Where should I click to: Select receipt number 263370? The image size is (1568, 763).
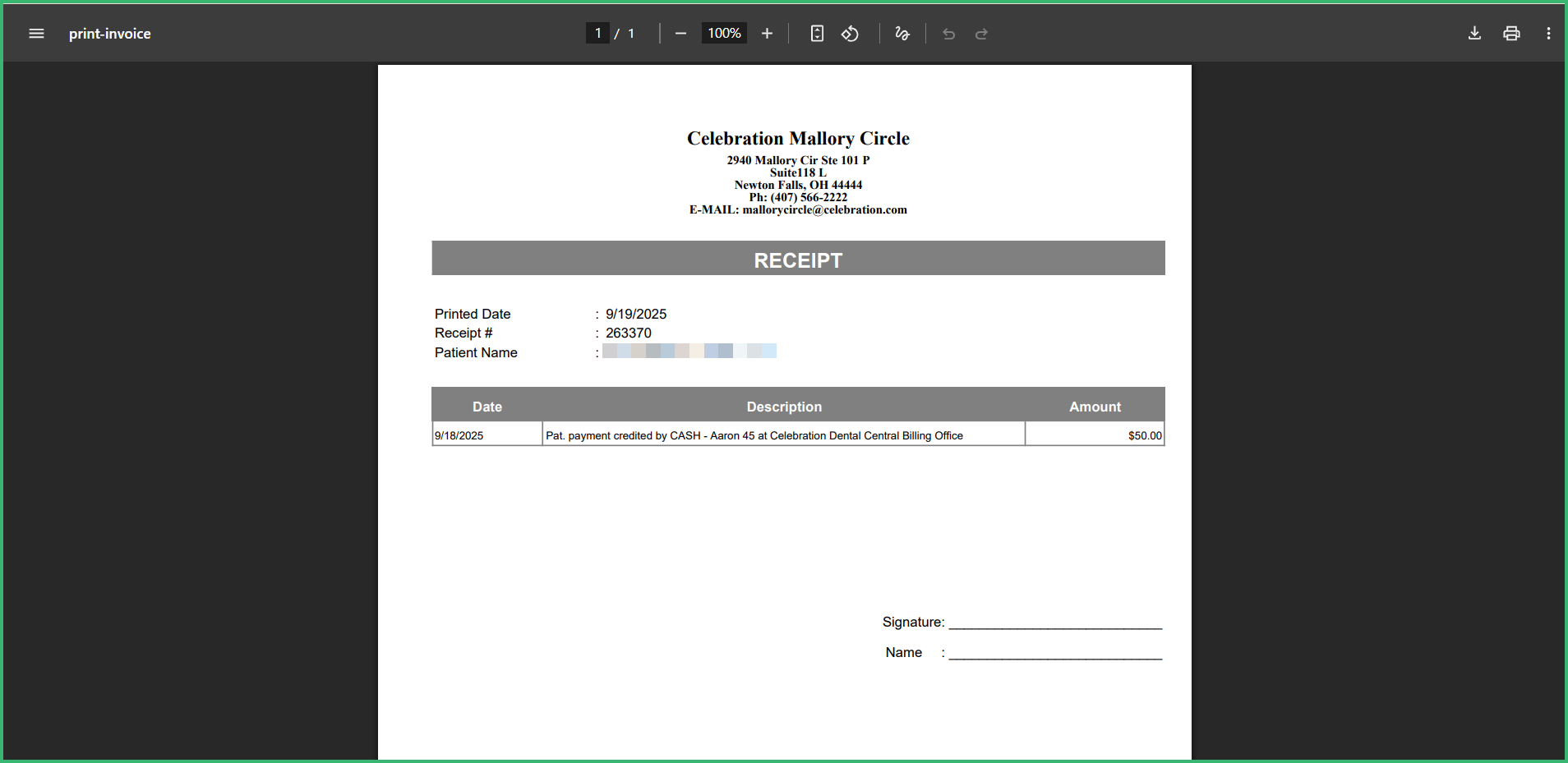[x=629, y=333]
